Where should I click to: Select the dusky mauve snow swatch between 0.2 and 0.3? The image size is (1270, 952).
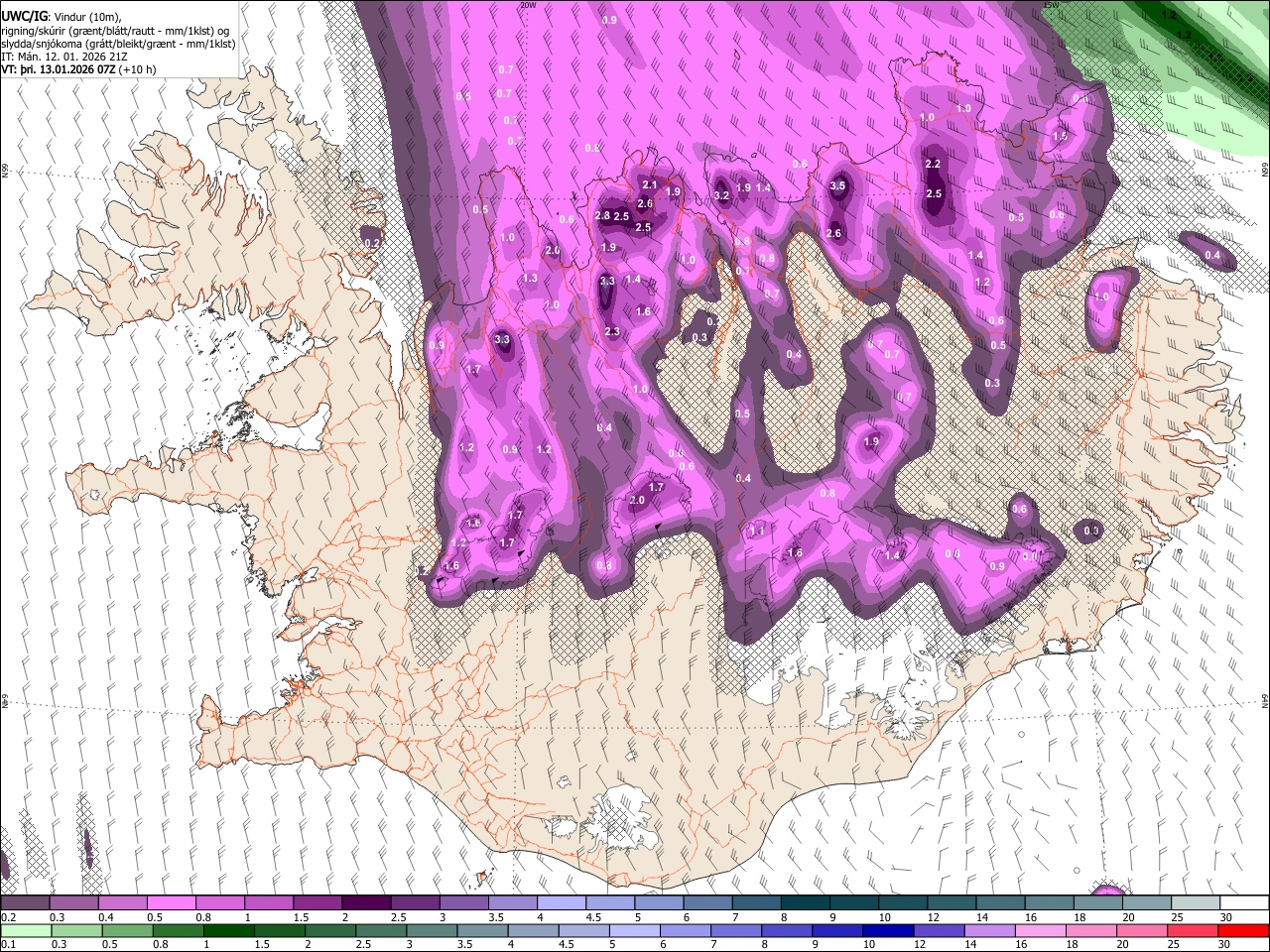tap(25, 903)
